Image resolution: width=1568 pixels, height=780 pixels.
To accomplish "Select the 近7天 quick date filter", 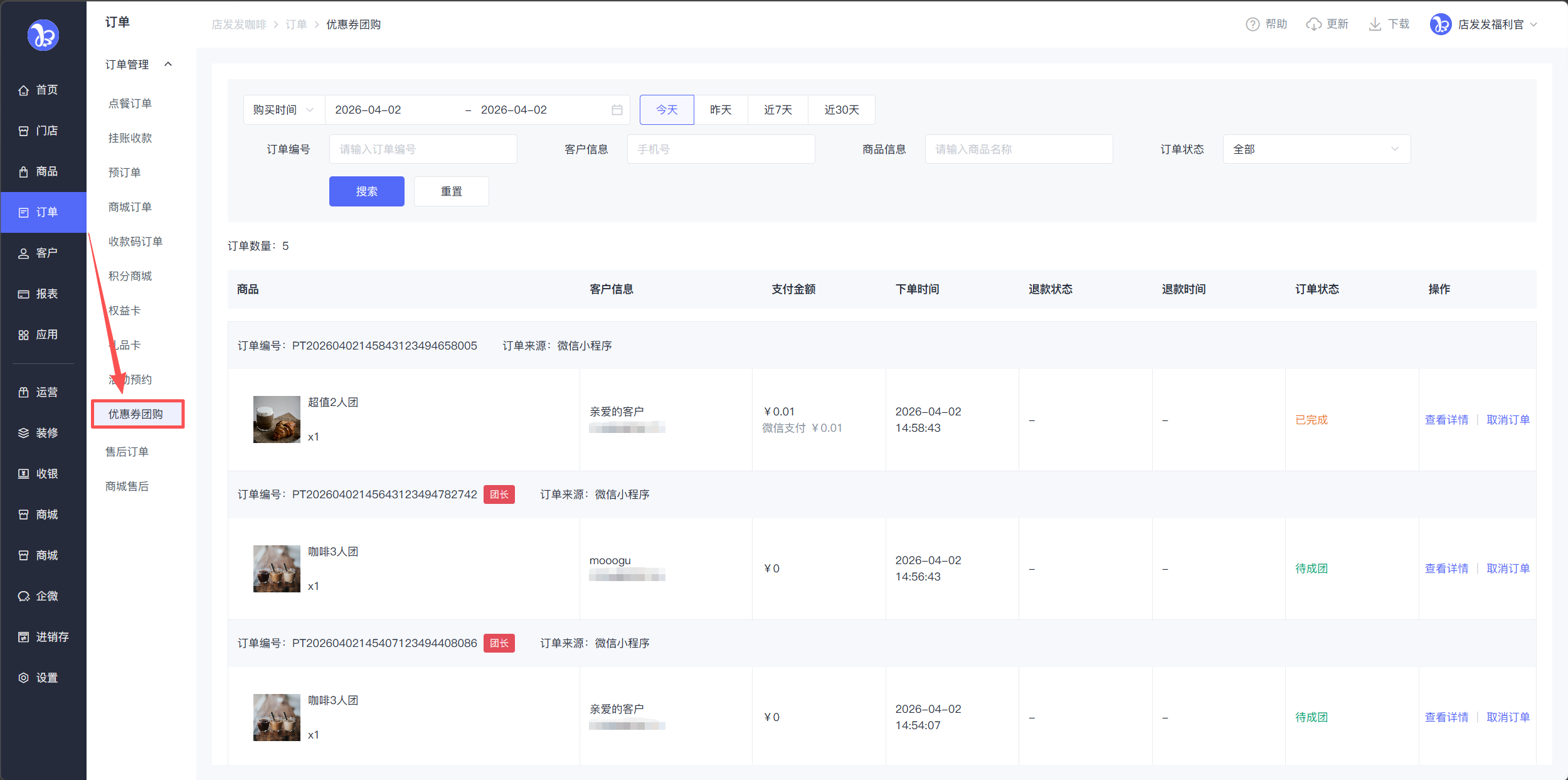I will point(778,110).
